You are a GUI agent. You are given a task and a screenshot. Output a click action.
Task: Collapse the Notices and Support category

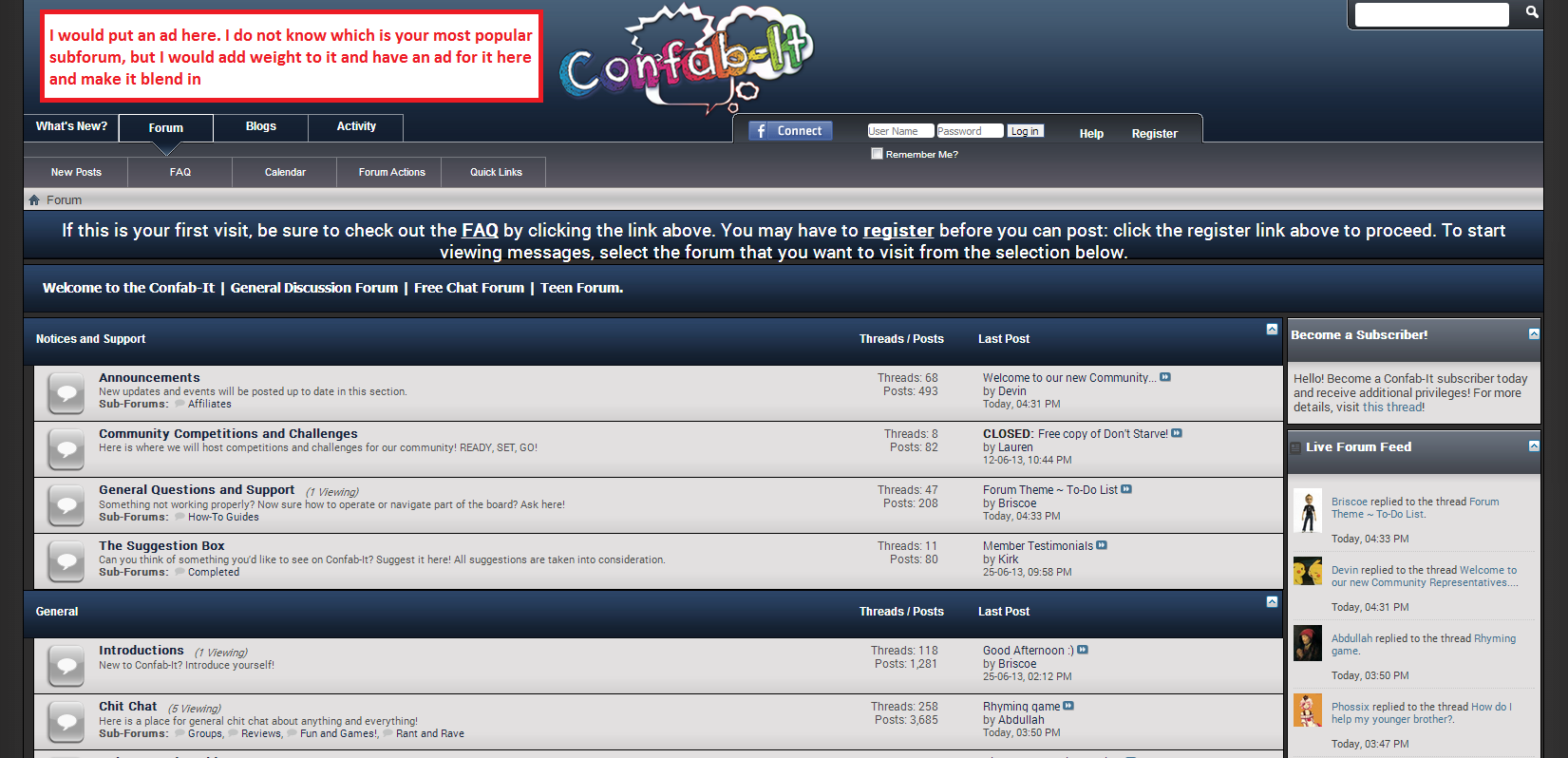[x=1272, y=330]
